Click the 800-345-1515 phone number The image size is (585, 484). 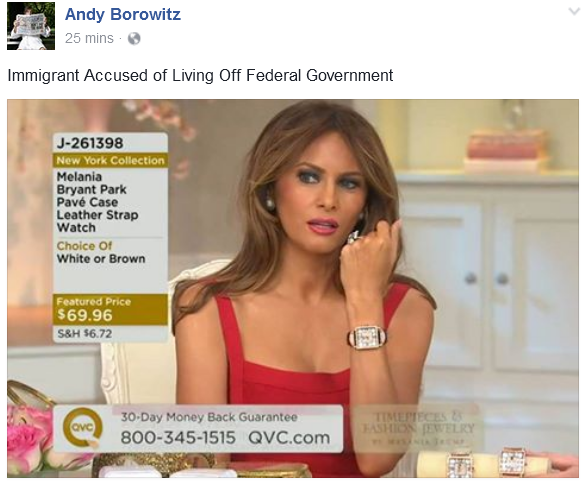[178, 437]
